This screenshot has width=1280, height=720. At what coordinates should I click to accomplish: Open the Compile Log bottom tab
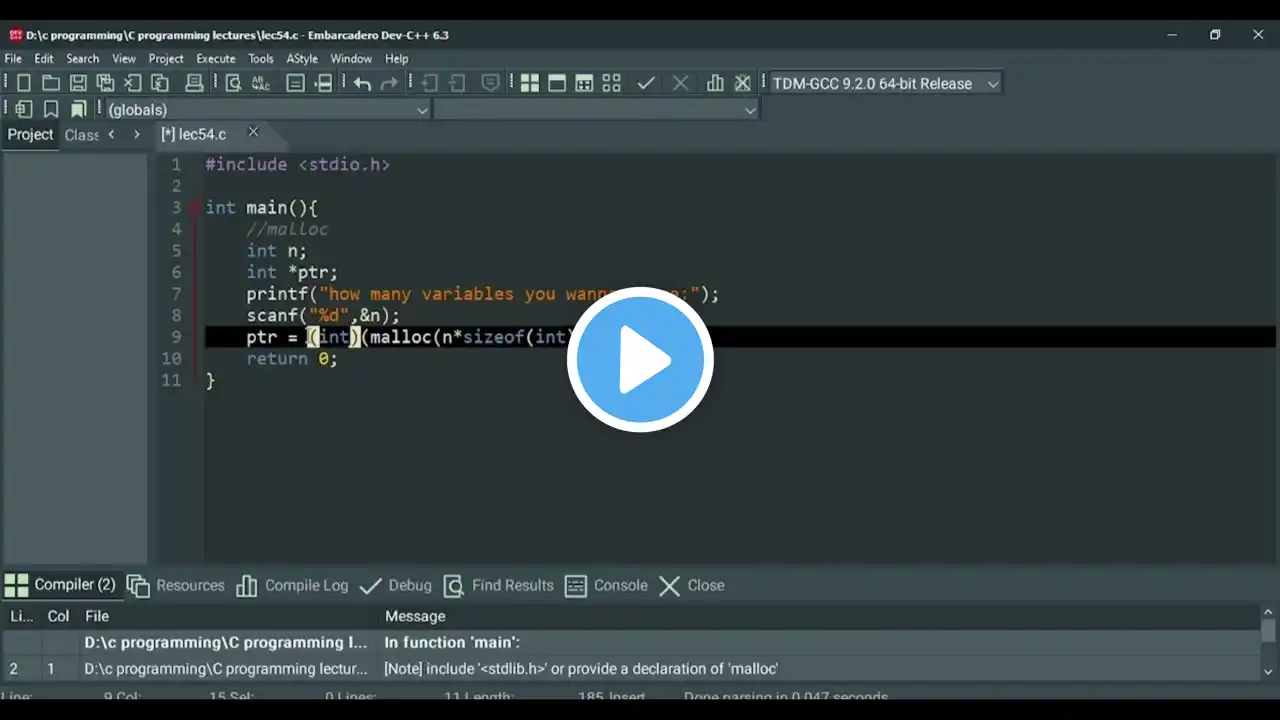coord(292,585)
